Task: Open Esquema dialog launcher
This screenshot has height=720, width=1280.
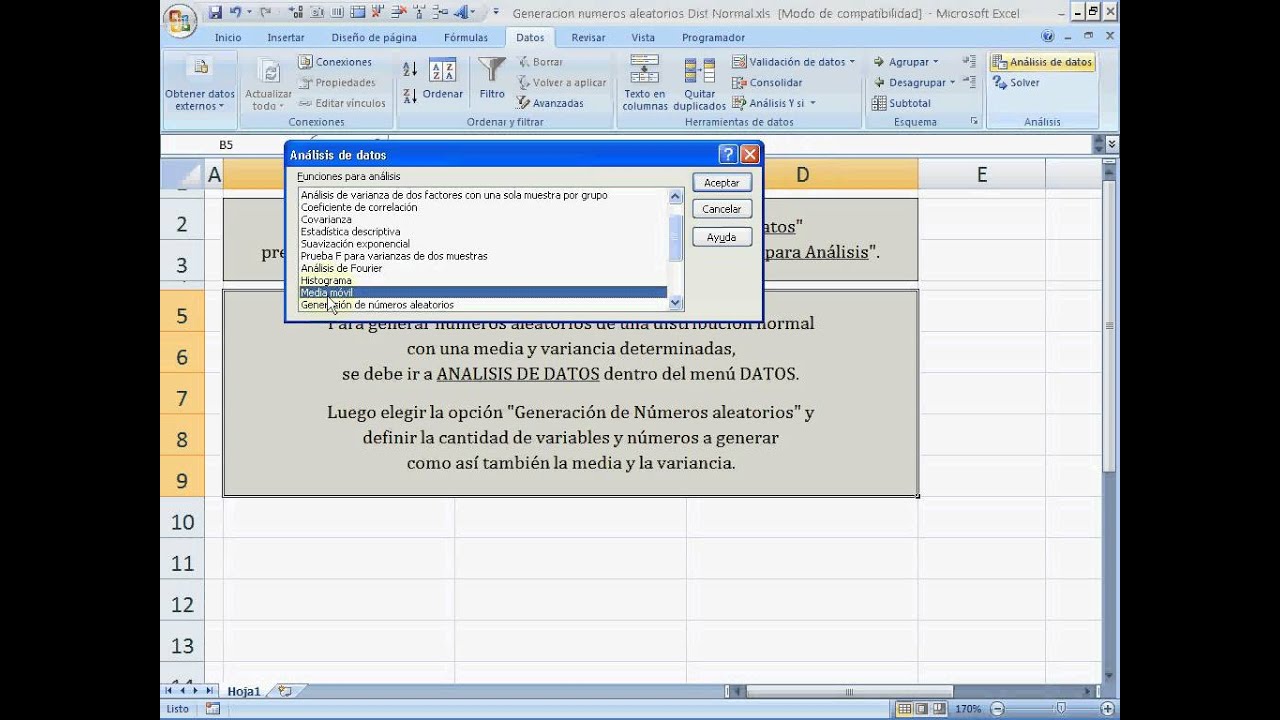Action: pyautogui.click(x=974, y=122)
